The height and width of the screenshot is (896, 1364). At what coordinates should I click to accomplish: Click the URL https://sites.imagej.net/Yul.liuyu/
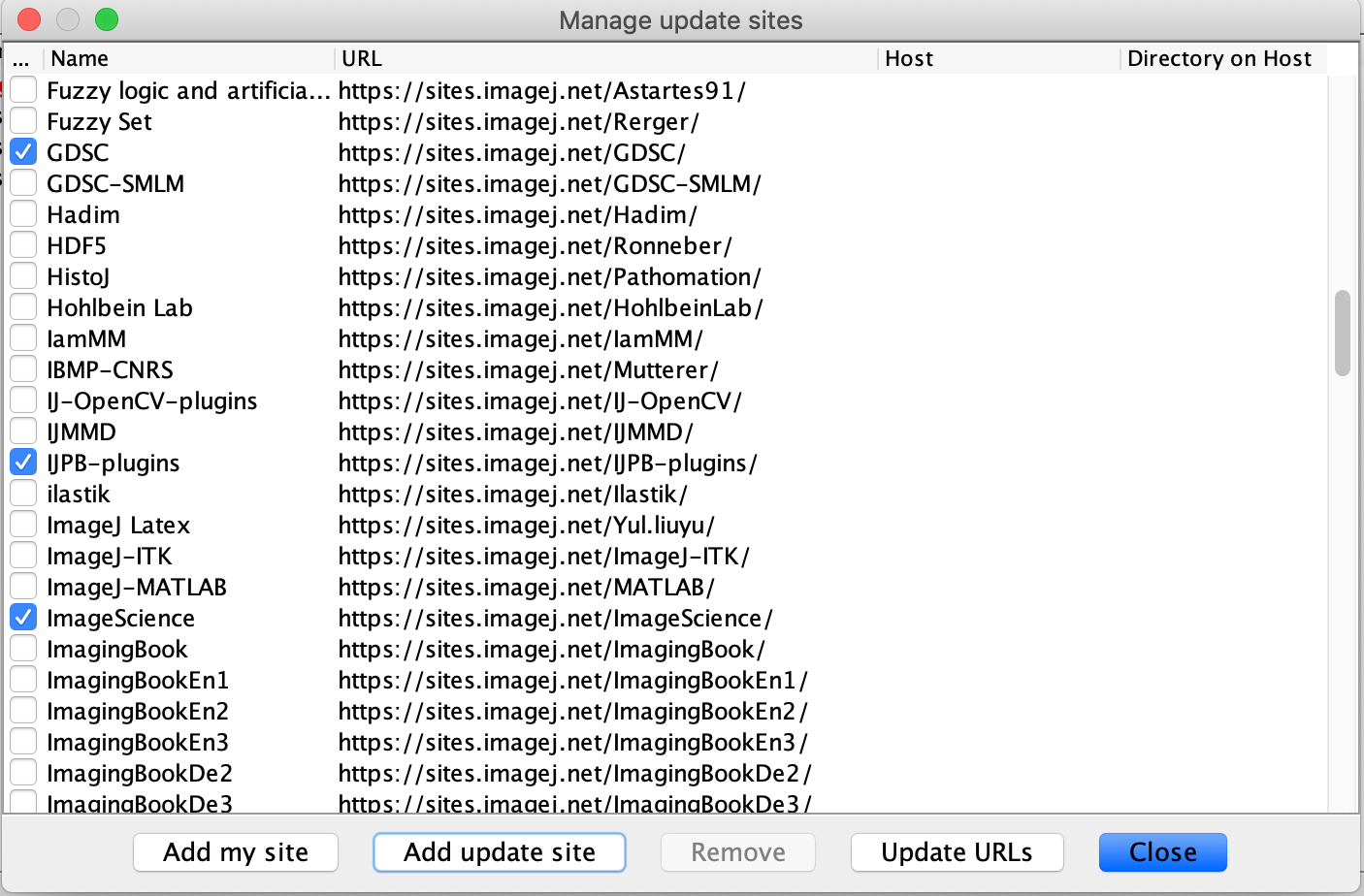527,525
